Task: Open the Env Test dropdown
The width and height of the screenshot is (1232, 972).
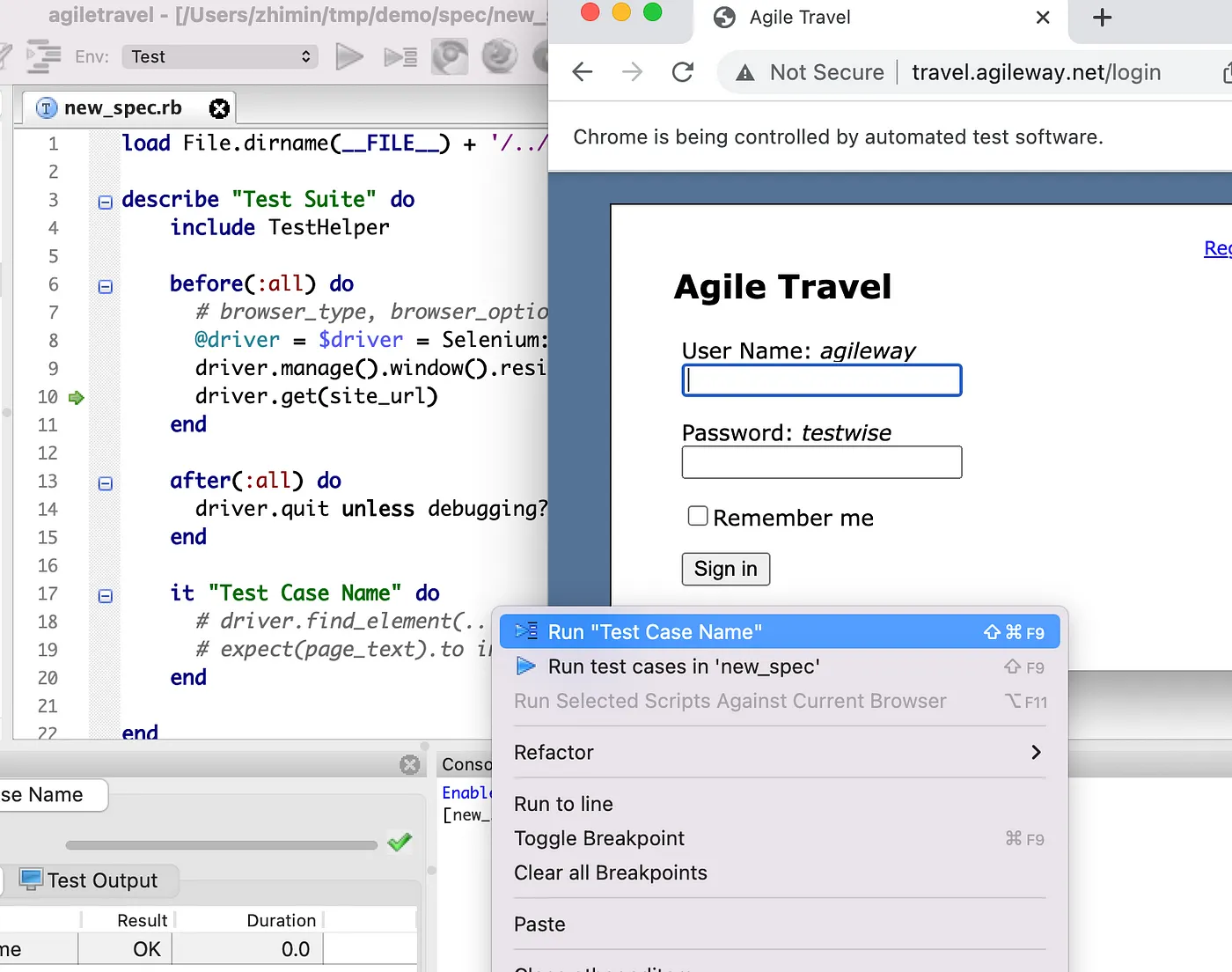Action: (219, 57)
